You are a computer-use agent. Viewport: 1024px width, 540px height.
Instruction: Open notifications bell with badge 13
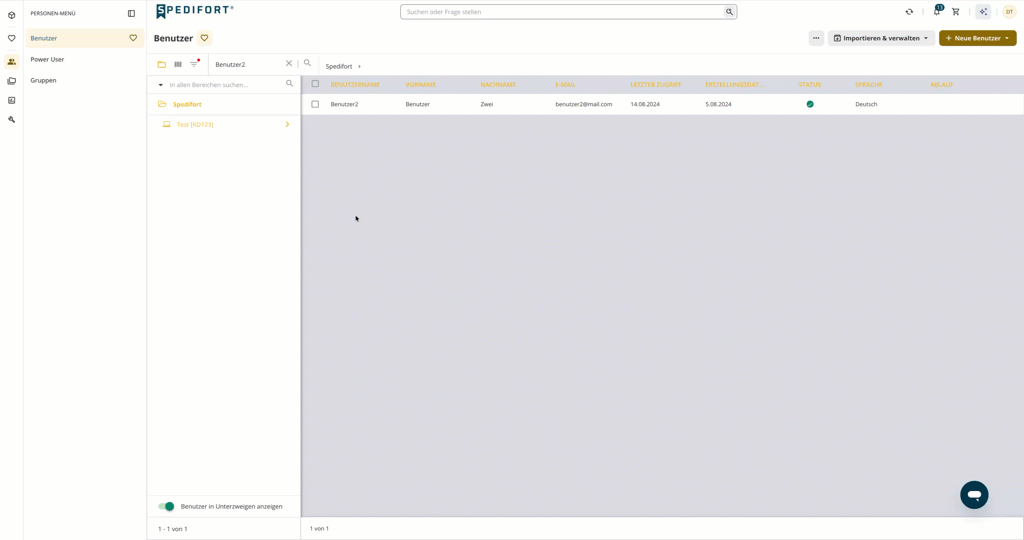(937, 11)
